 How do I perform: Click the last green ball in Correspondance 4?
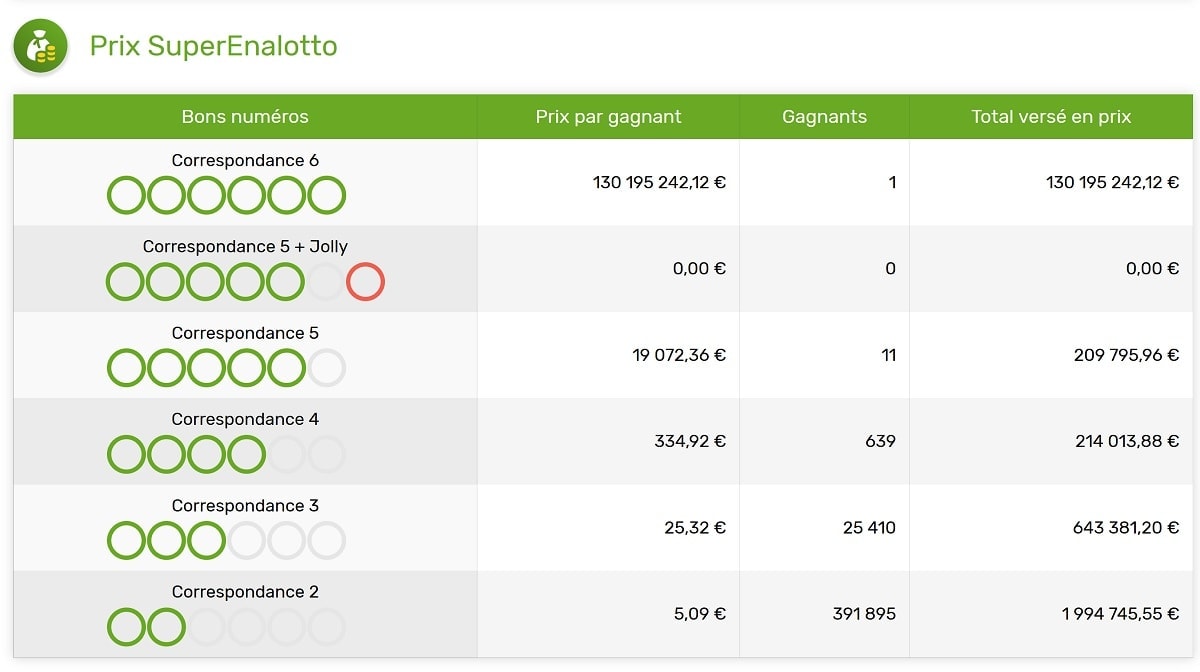[x=246, y=454]
